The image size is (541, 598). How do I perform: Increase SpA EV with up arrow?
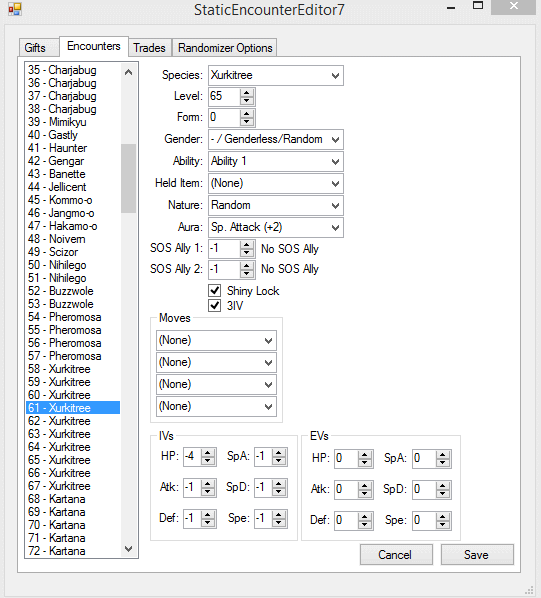pyautogui.click(x=443, y=455)
